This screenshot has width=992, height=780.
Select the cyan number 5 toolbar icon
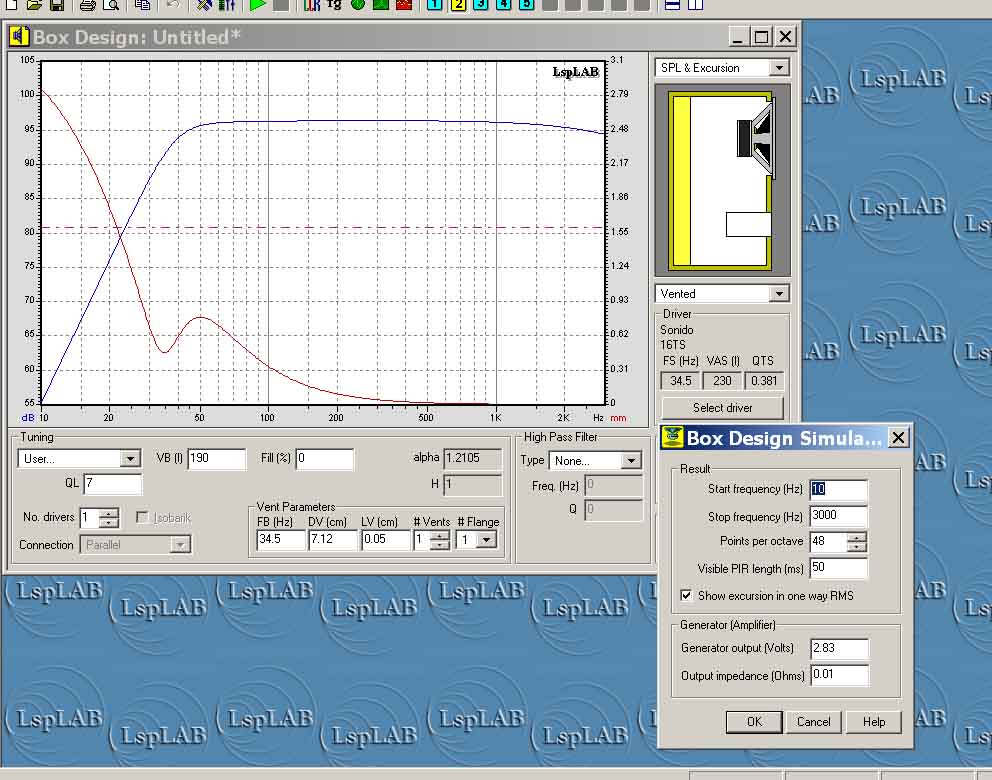[x=526, y=5]
